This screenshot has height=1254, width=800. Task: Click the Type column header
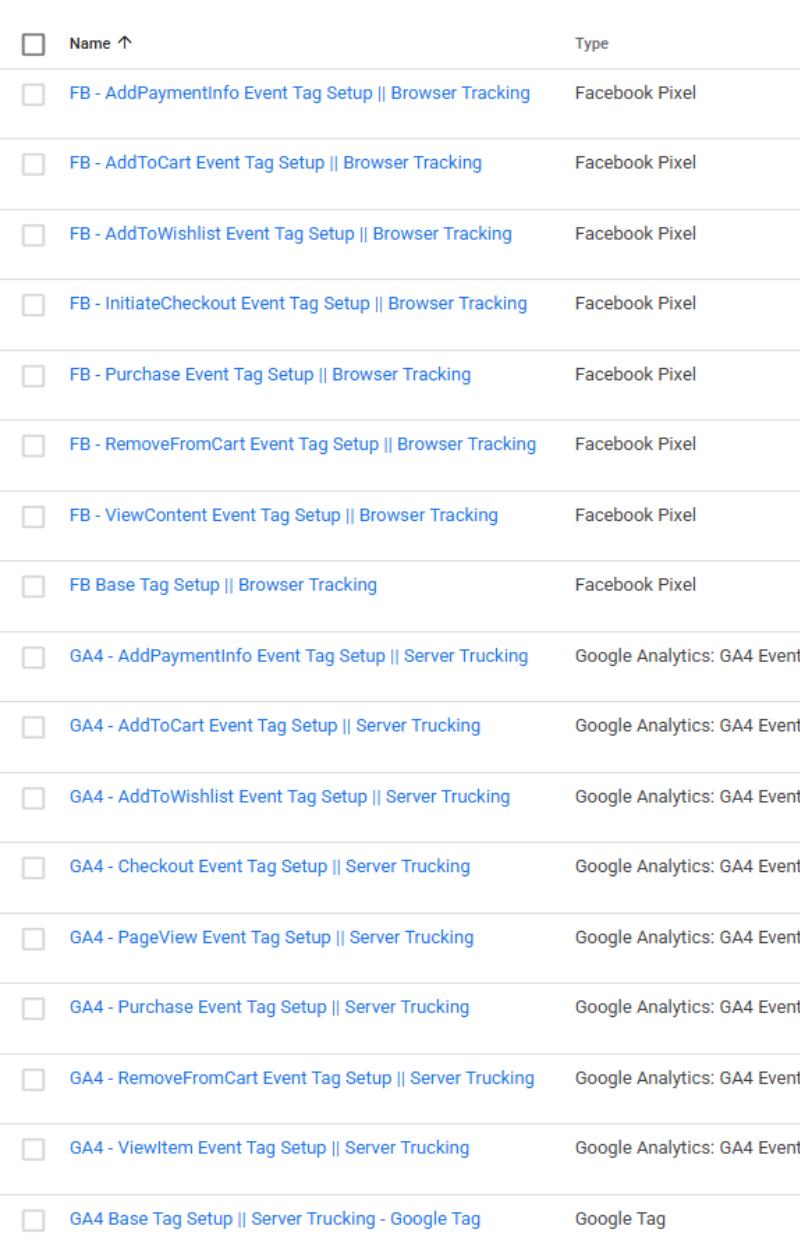tap(591, 44)
